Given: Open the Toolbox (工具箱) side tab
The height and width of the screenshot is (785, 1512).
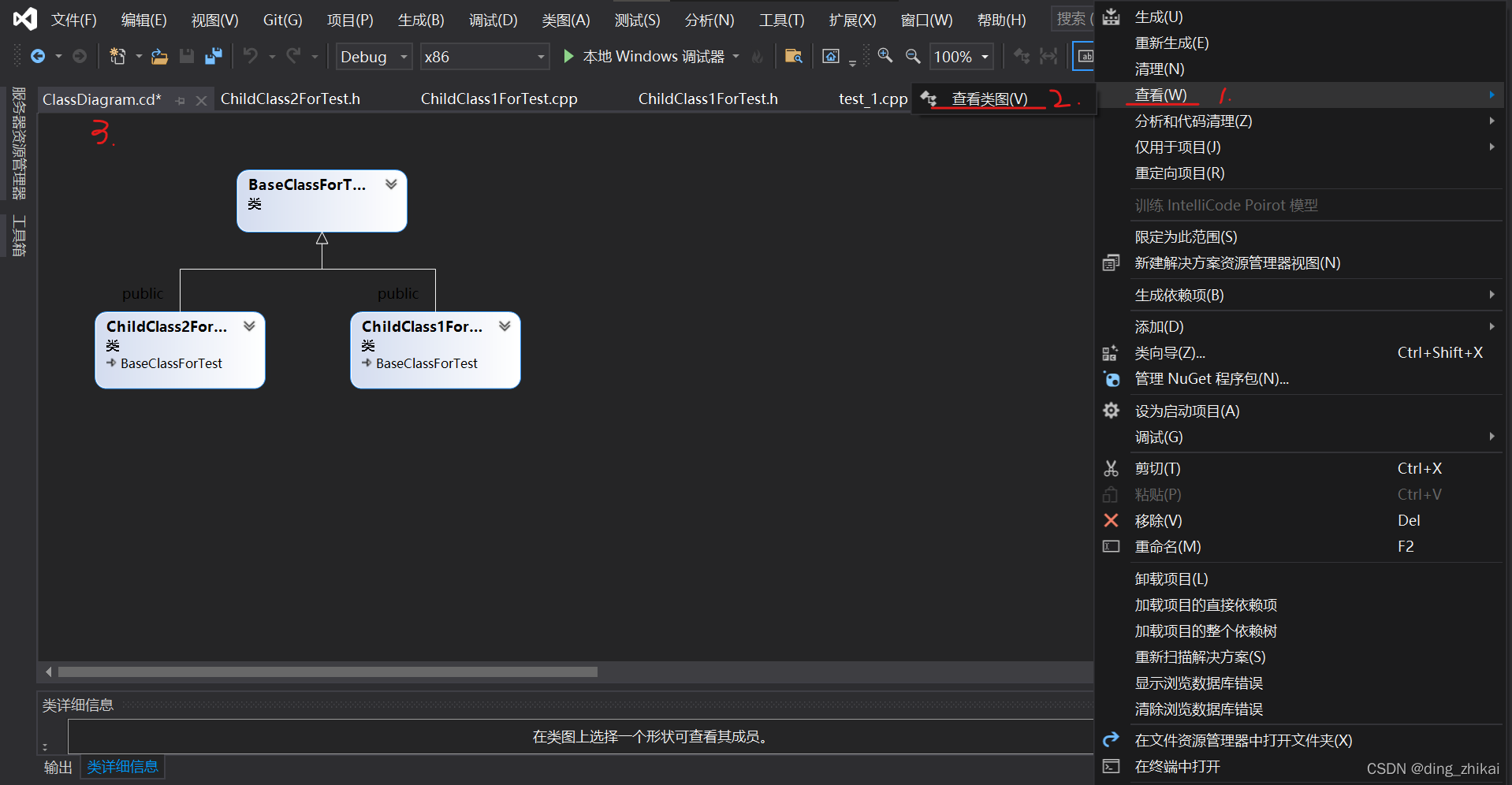Looking at the screenshot, I should click(19, 235).
